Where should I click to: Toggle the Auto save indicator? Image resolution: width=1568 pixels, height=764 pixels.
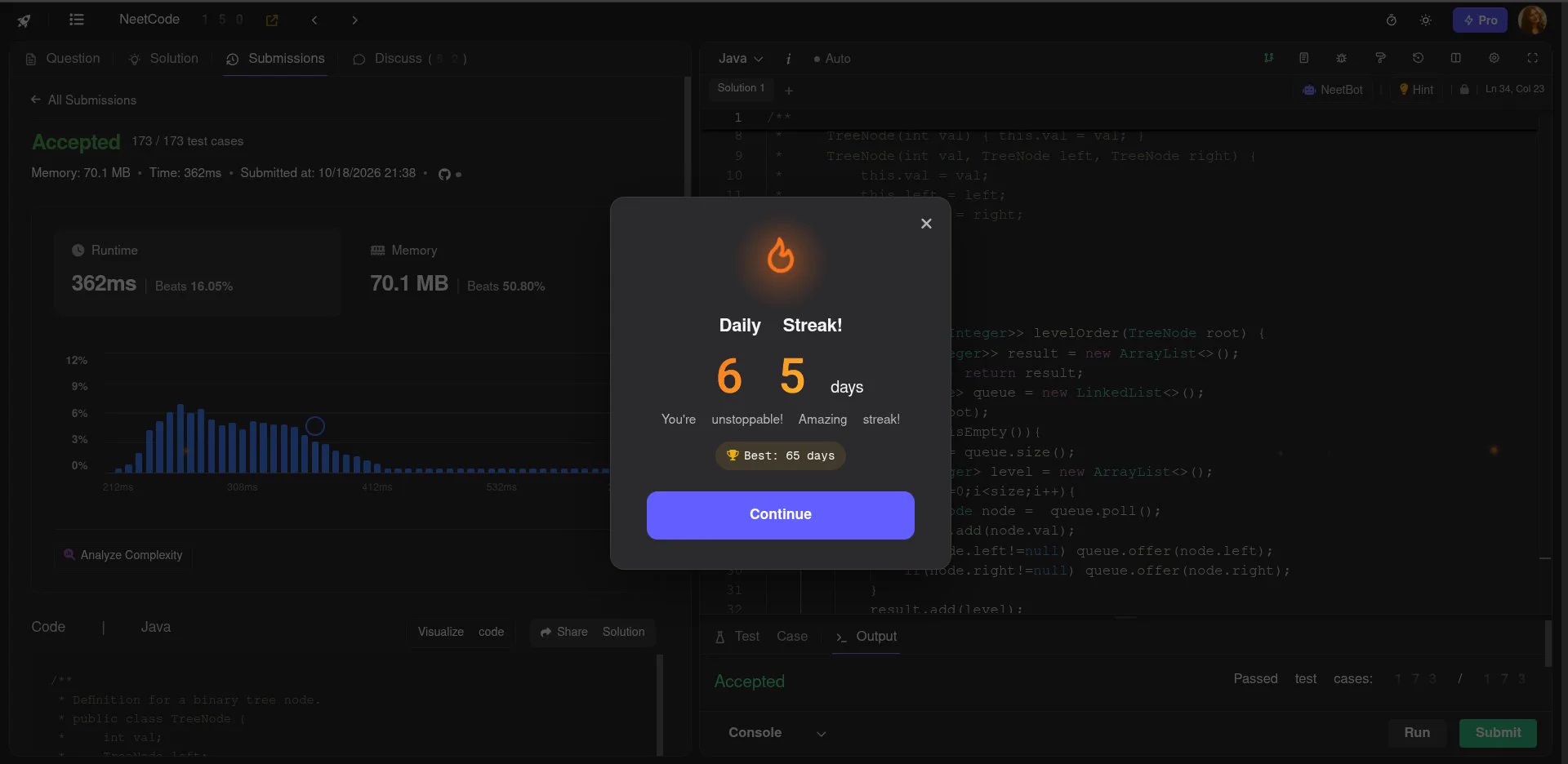[832, 59]
